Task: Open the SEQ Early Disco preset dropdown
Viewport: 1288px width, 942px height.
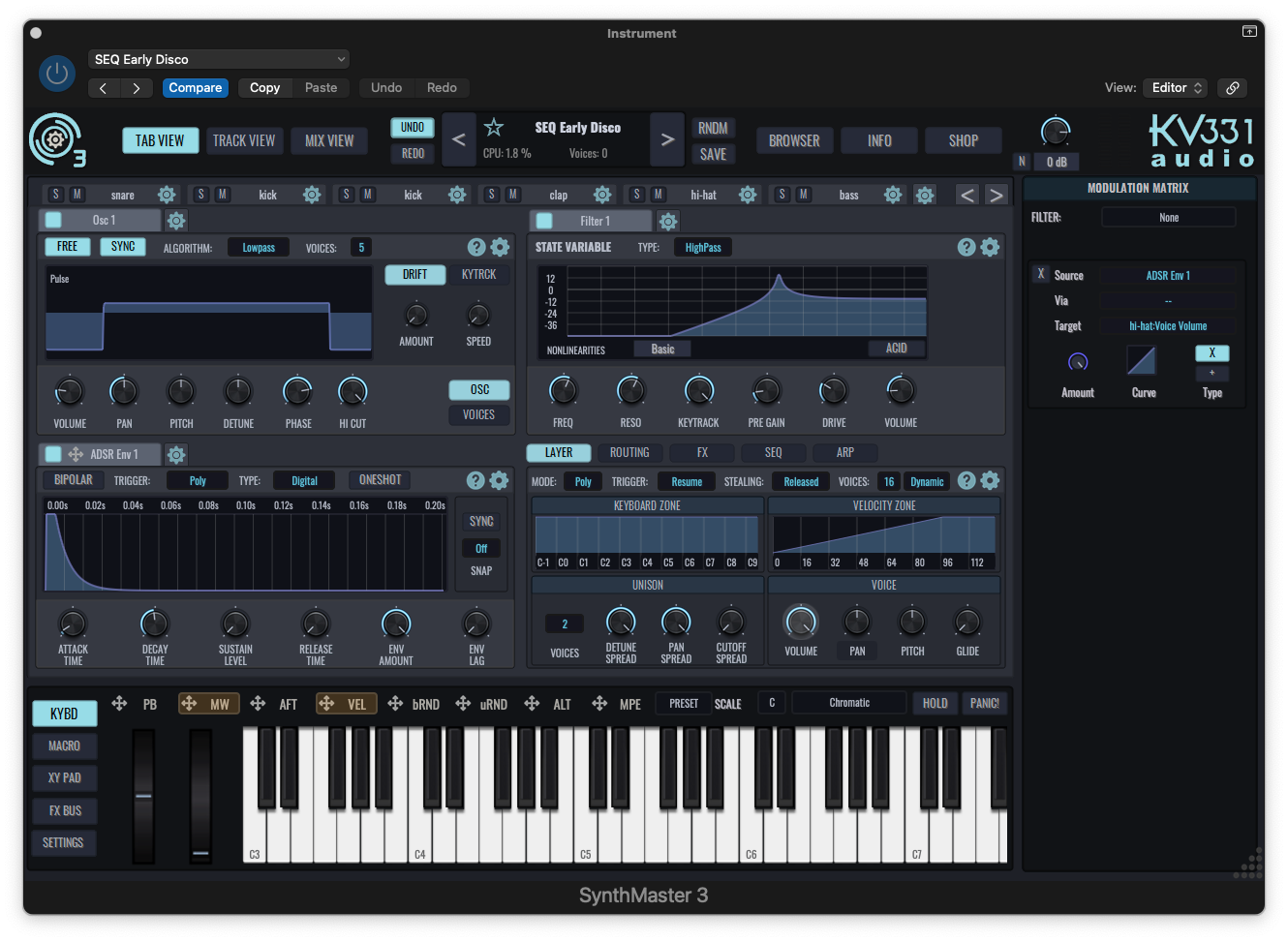Action: [220, 59]
